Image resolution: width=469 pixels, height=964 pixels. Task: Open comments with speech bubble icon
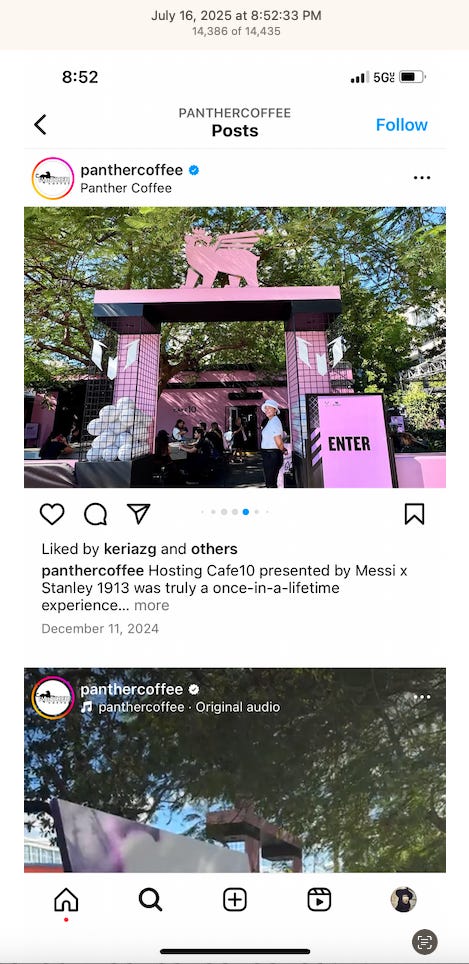[x=95, y=514]
